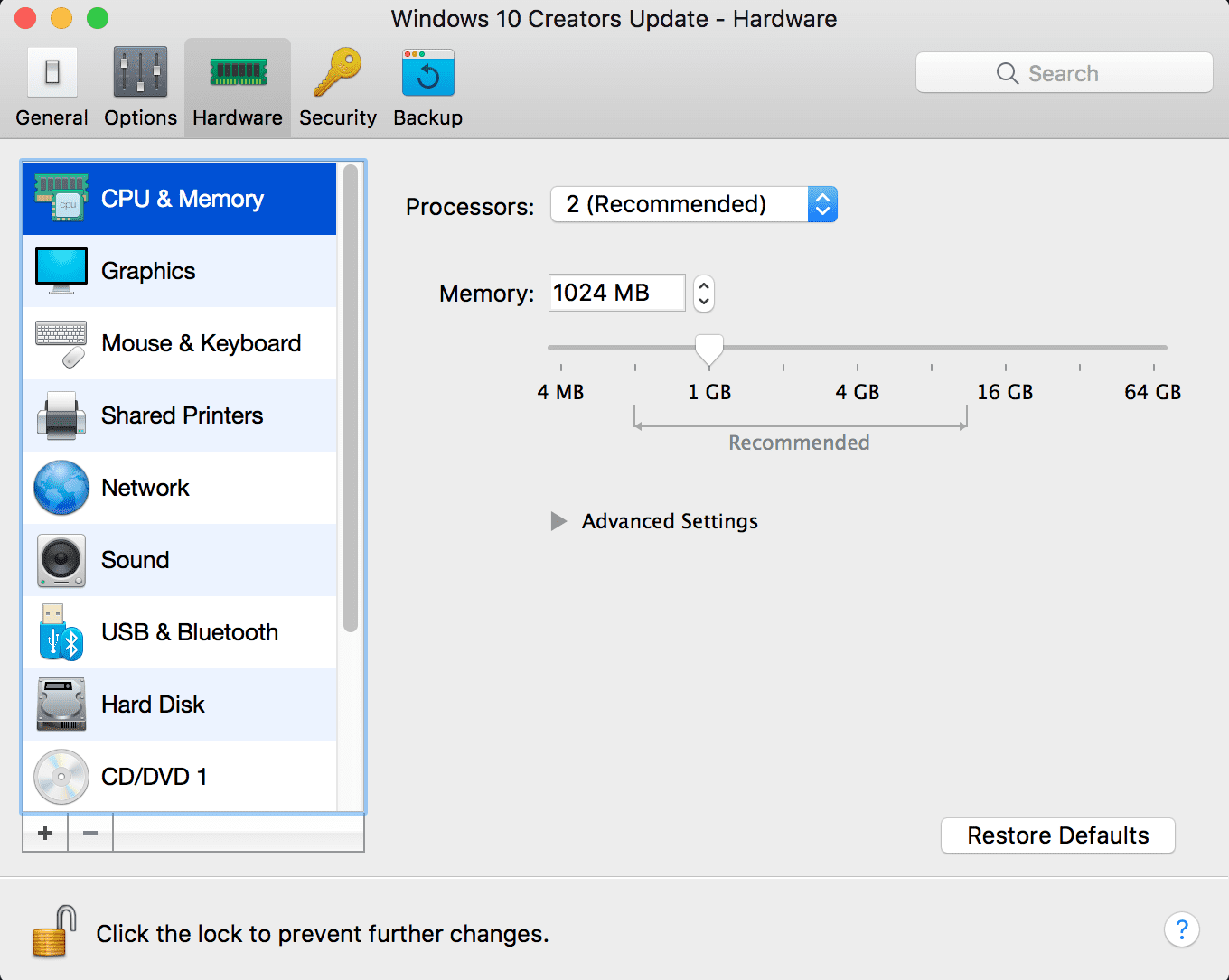The image size is (1229, 980).
Task: Remove device with the minus button
Action: point(90,833)
